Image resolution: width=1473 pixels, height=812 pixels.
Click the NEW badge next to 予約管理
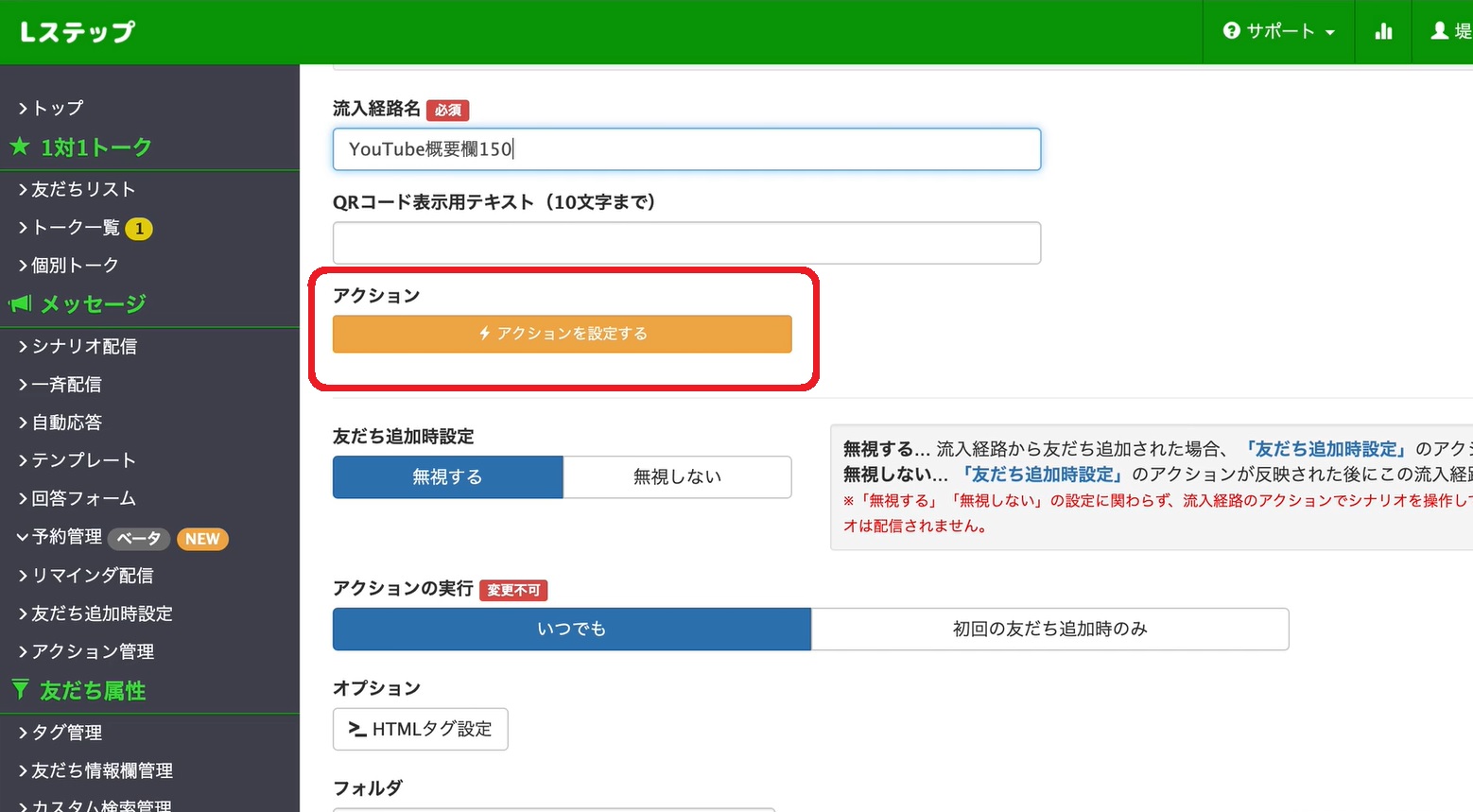coord(202,539)
